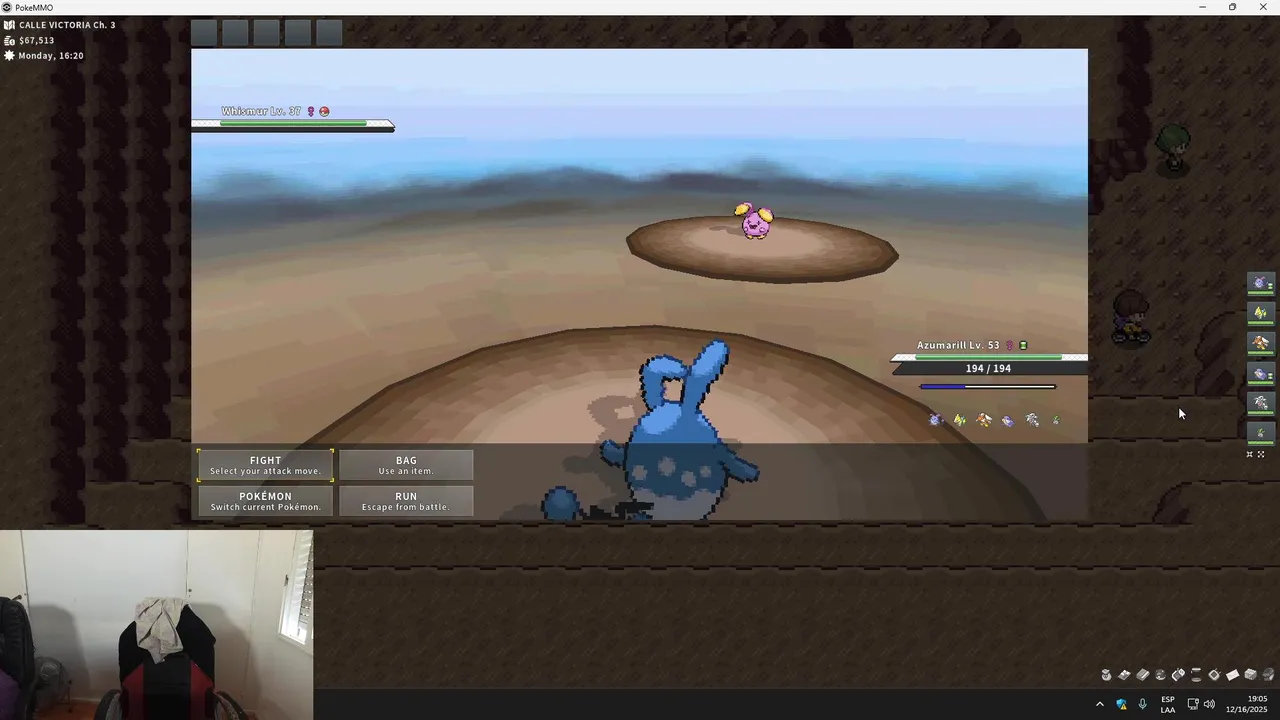The width and height of the screenshot is (1280, 720).
Task: Click the yellow party icon under Azumarill's bars
Action: tap(959, 420)
